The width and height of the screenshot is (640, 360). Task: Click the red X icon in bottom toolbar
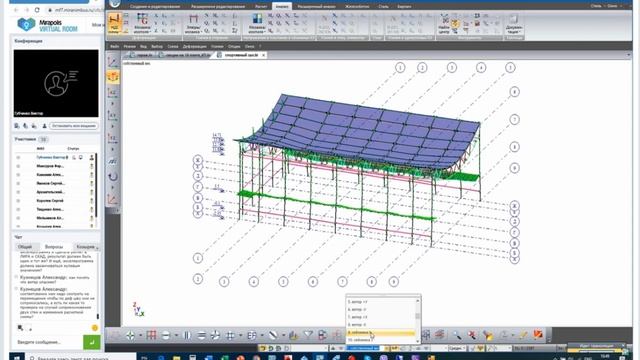tap(472, 336)
